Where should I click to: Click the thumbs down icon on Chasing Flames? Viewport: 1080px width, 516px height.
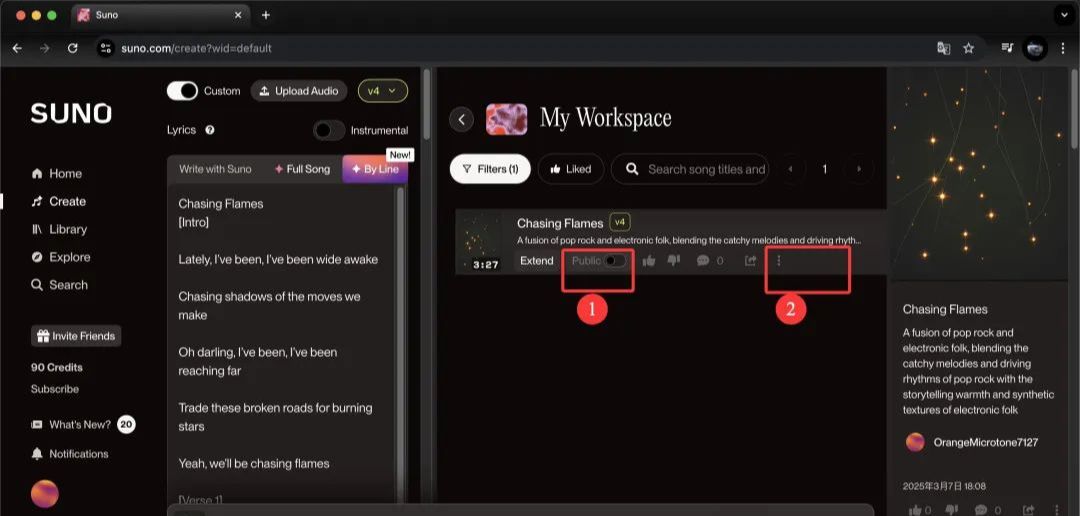point(674,261)
